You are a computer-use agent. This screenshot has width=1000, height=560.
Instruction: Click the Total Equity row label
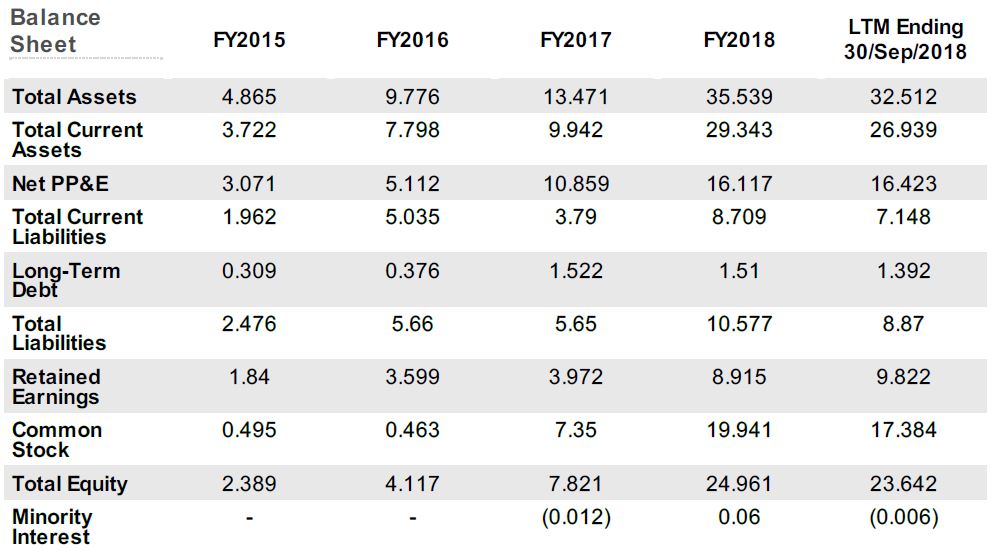tap(70, 484)
